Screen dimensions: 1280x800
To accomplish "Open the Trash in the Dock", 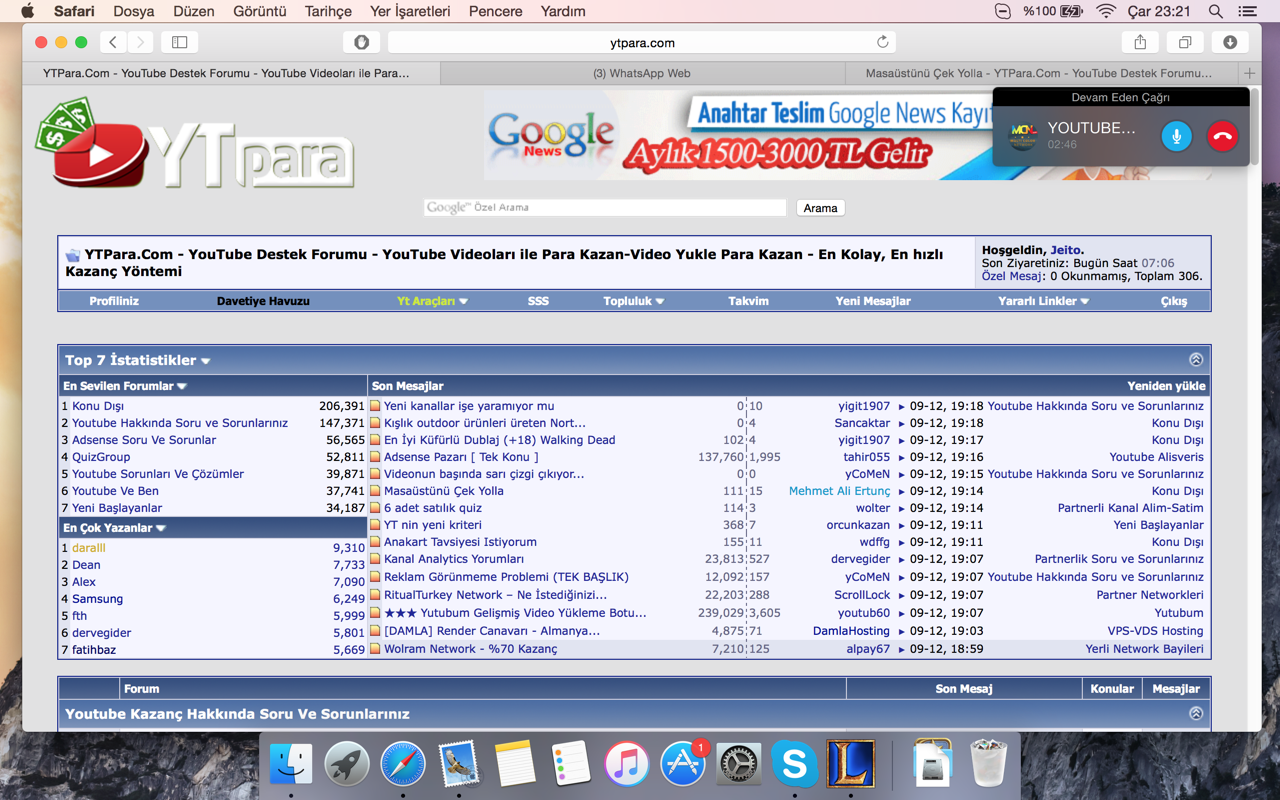I will [989, 765].
